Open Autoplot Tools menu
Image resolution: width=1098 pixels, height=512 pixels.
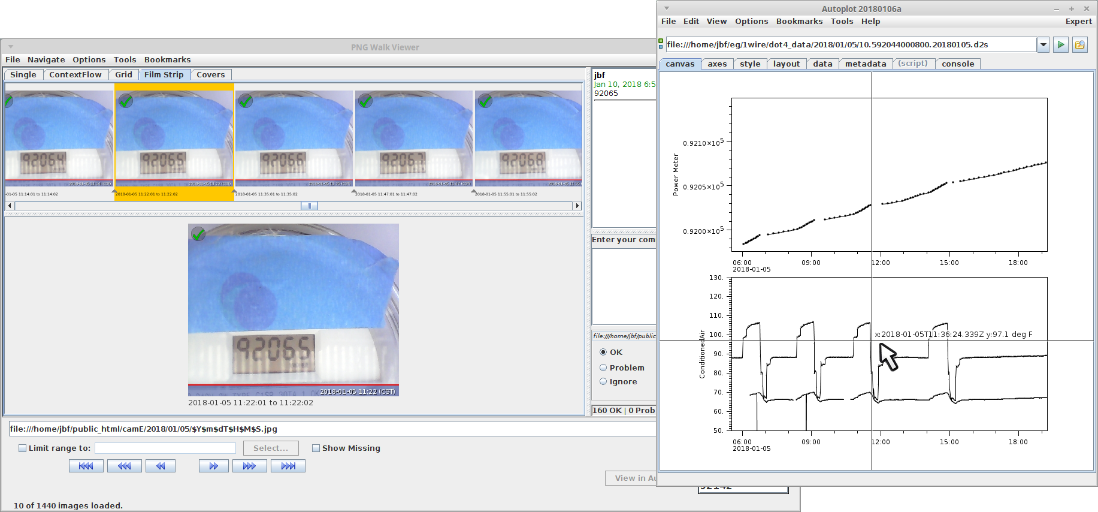[842, 22]
